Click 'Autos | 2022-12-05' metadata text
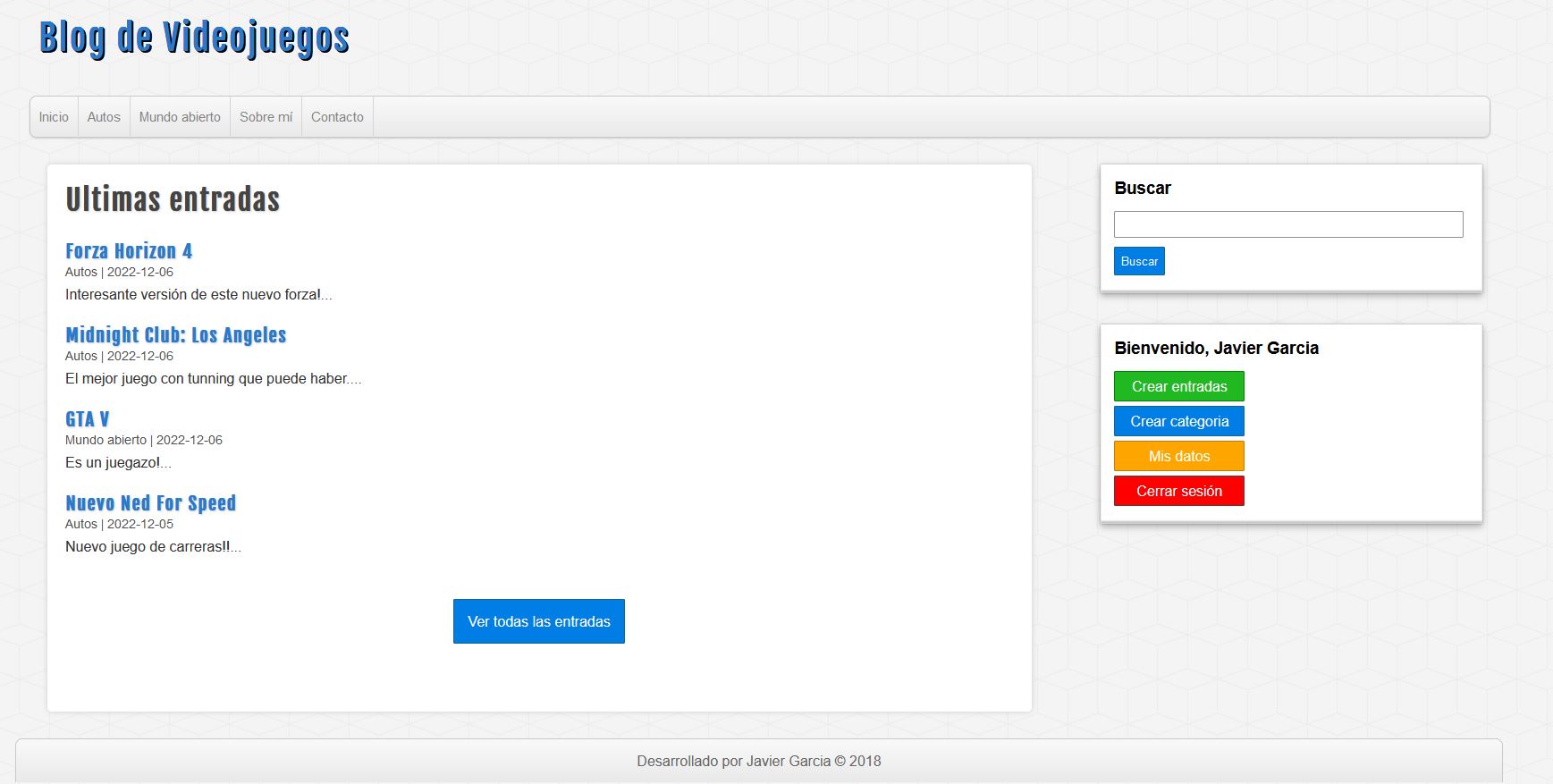The width and height of the screenshot is (1553, 784). click(119, 524)
